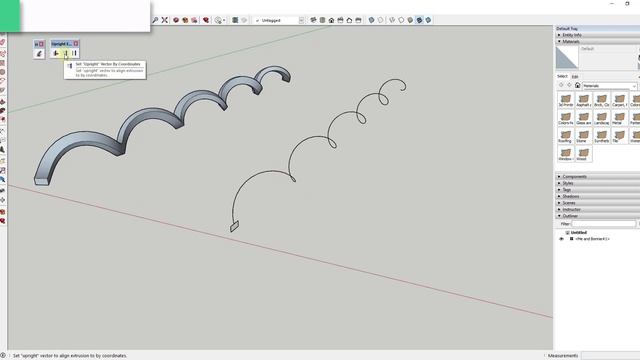This screenshot has height=360, width=640.
Task: Click Set Upright Vector By Coordinates icon
Action: pyautogui.click(x=65, y=53)
